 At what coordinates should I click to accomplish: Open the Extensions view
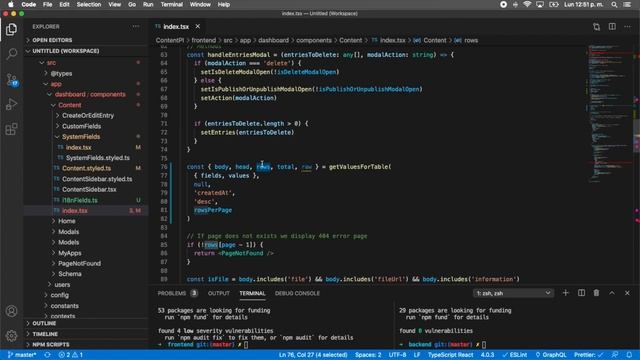(11, 129)
